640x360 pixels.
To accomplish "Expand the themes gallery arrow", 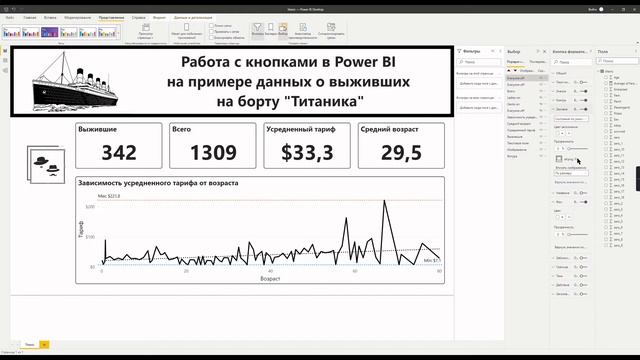I will (119, 32).
